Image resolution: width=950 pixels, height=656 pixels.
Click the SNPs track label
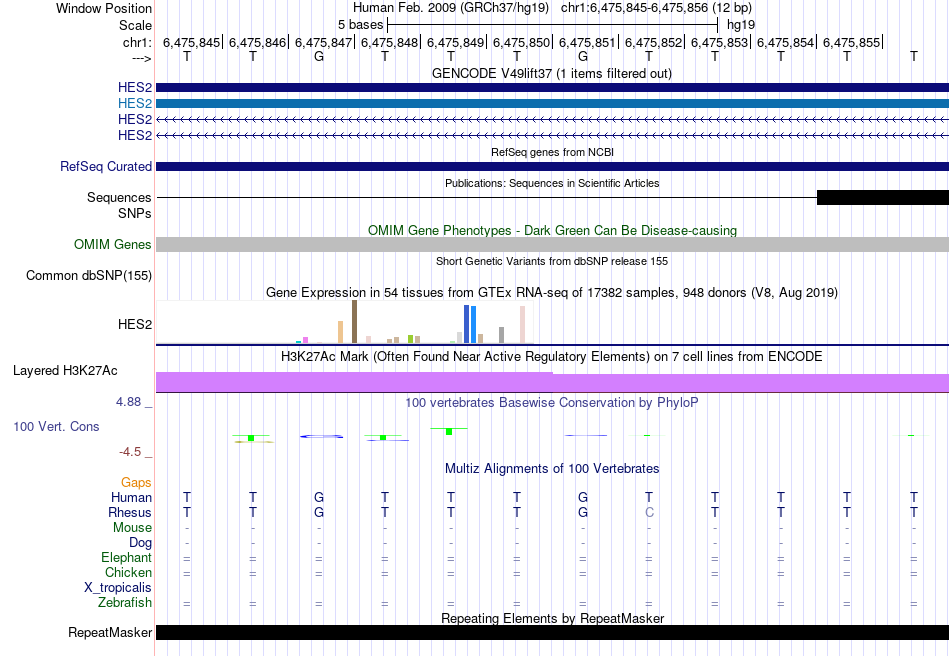pyautogui.click(x=135, y=213)
